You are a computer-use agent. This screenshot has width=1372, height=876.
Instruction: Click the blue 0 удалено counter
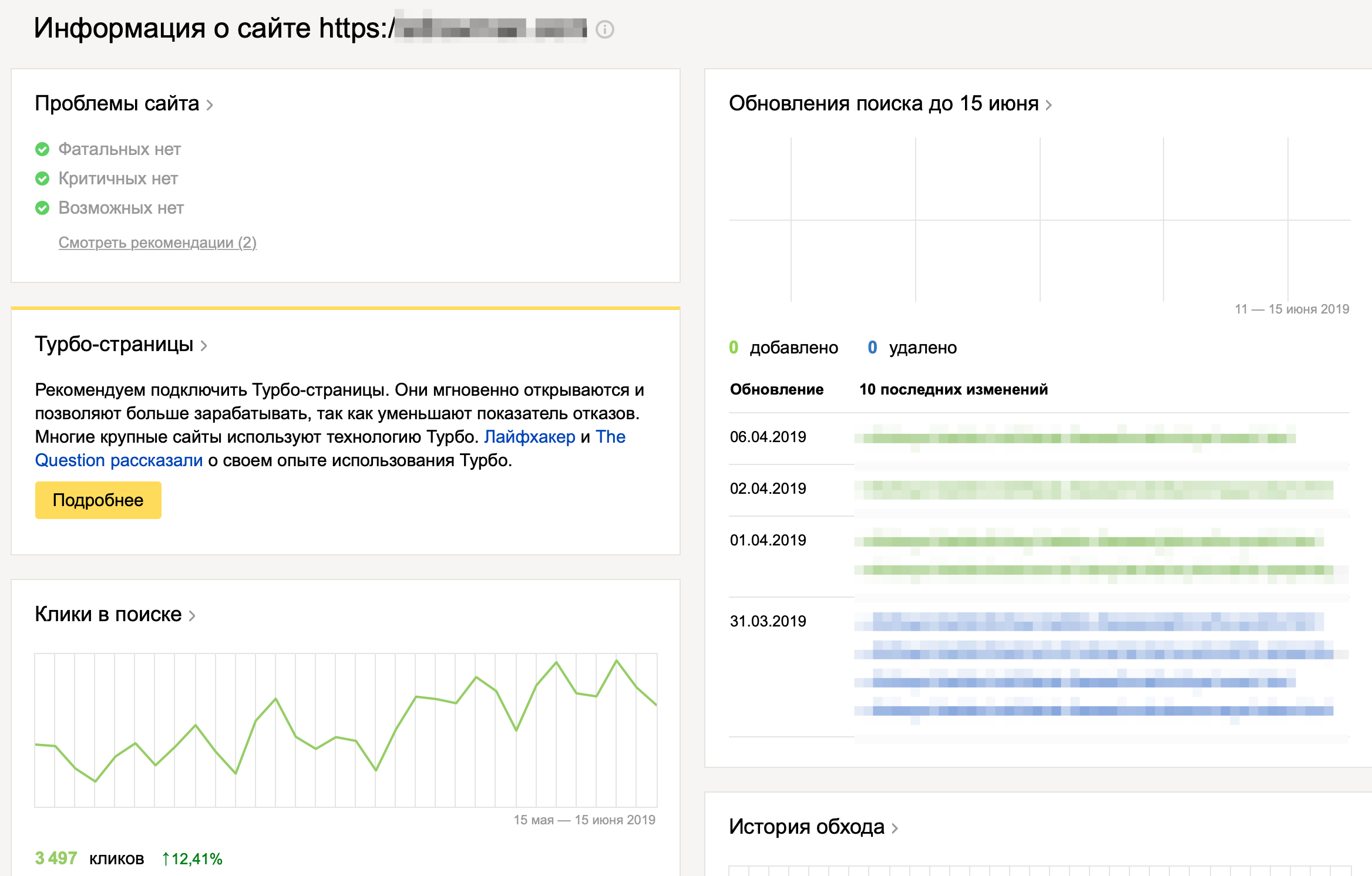(x=872, y=348)
